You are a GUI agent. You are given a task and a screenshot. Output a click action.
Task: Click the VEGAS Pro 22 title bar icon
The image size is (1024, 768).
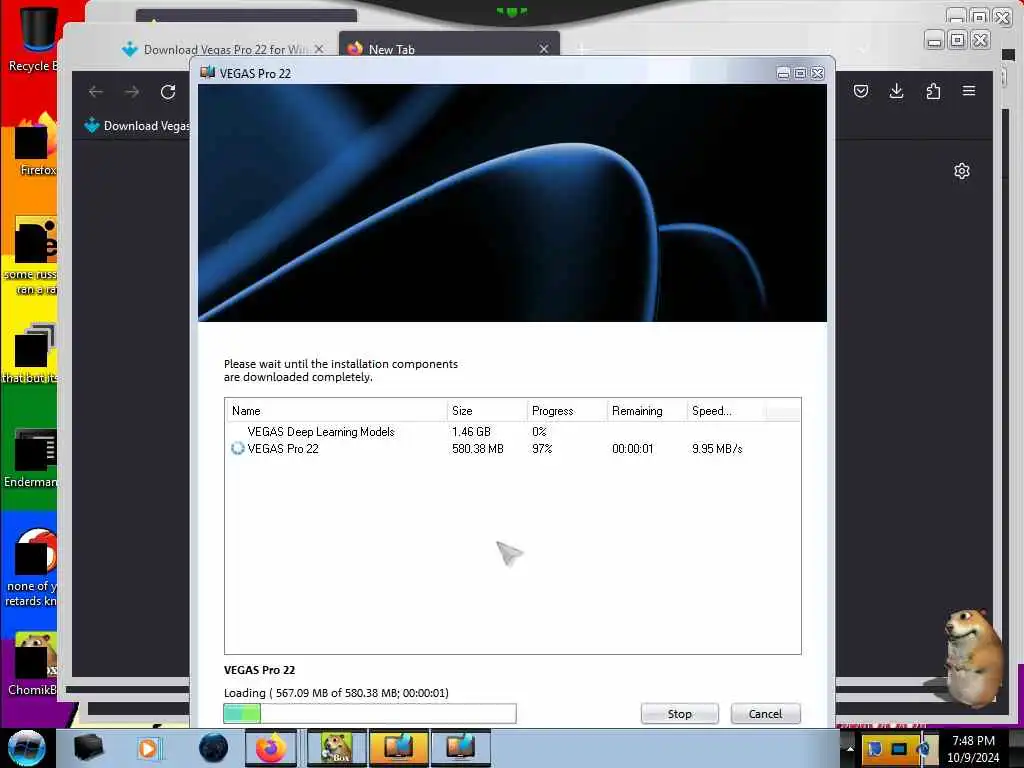tap(208, 72)
